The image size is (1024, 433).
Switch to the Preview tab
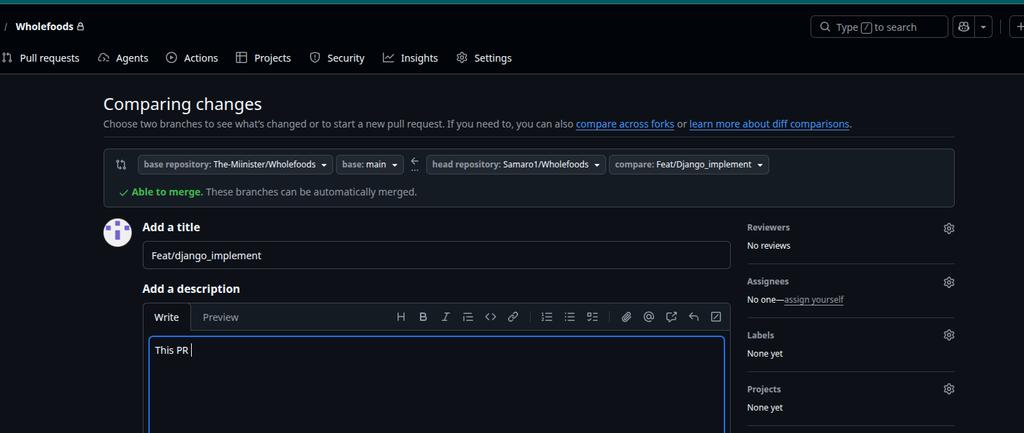point(220,317)
